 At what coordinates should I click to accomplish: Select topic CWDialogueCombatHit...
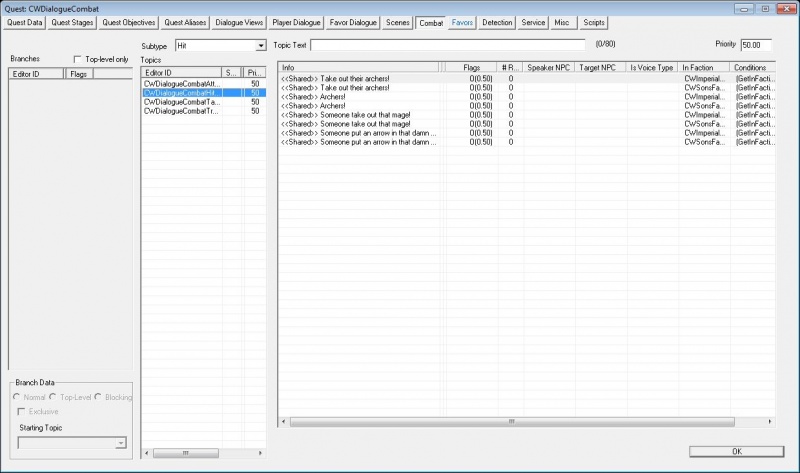pyautogui.click(x=203, y=93)
